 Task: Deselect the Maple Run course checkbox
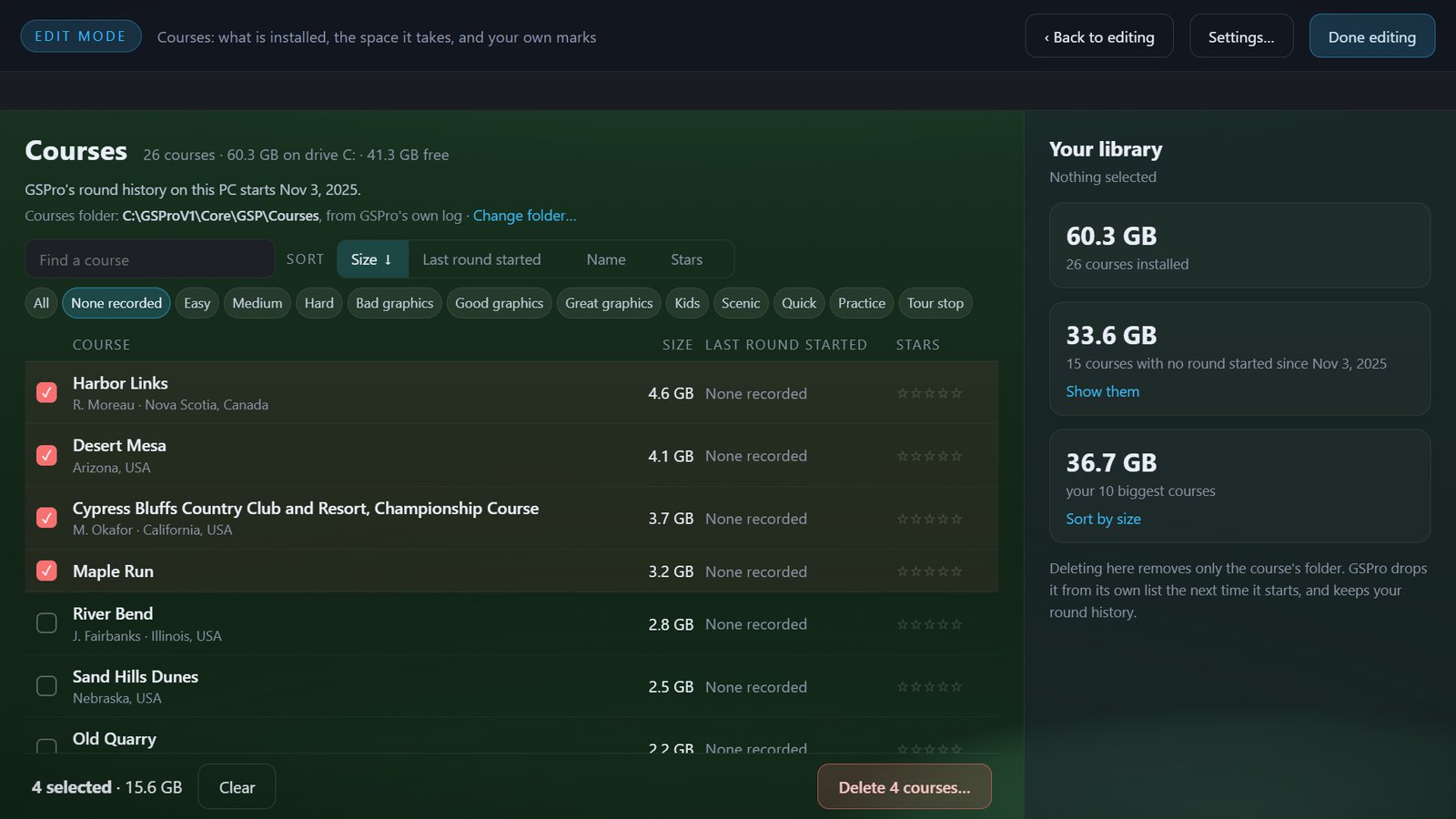coord(46,571)
